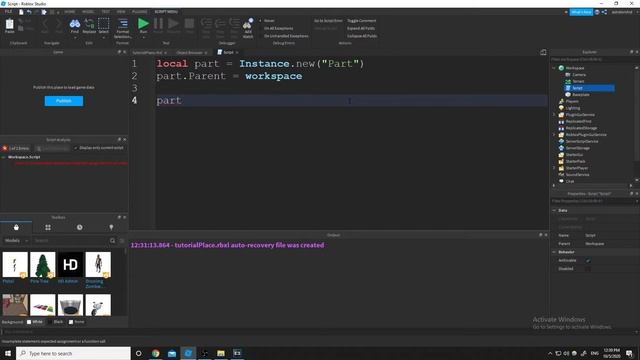
Task: Open Mail app from the taskbar
Action: [x=172, y=353]
